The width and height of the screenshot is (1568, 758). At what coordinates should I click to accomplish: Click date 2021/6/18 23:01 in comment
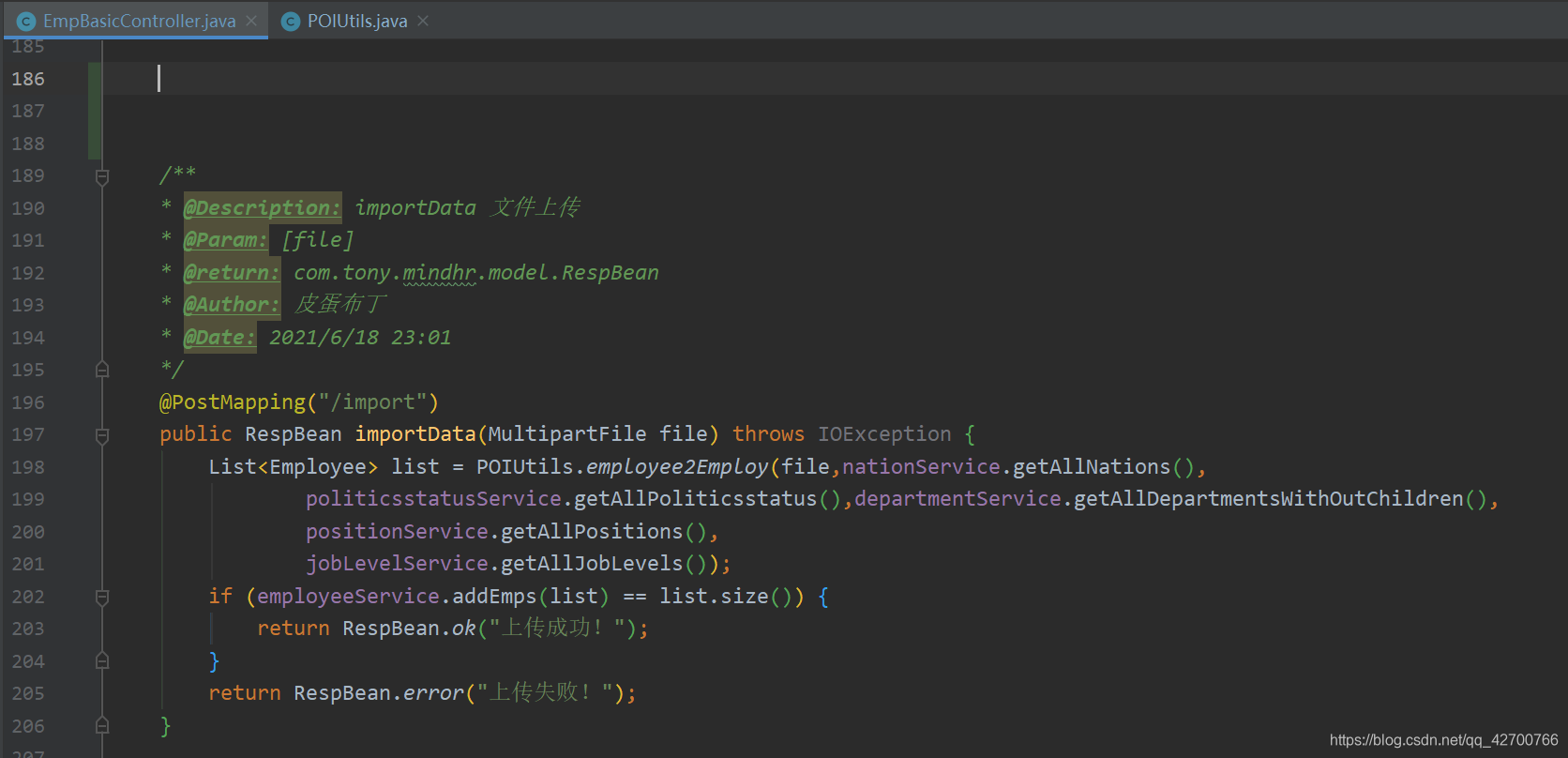coord(360,338)
